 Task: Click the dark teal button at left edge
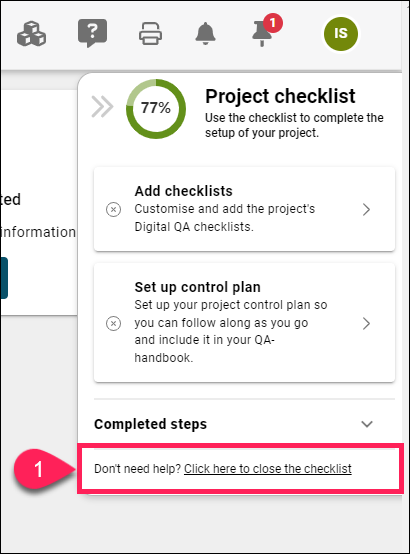[x=4, y=278]
